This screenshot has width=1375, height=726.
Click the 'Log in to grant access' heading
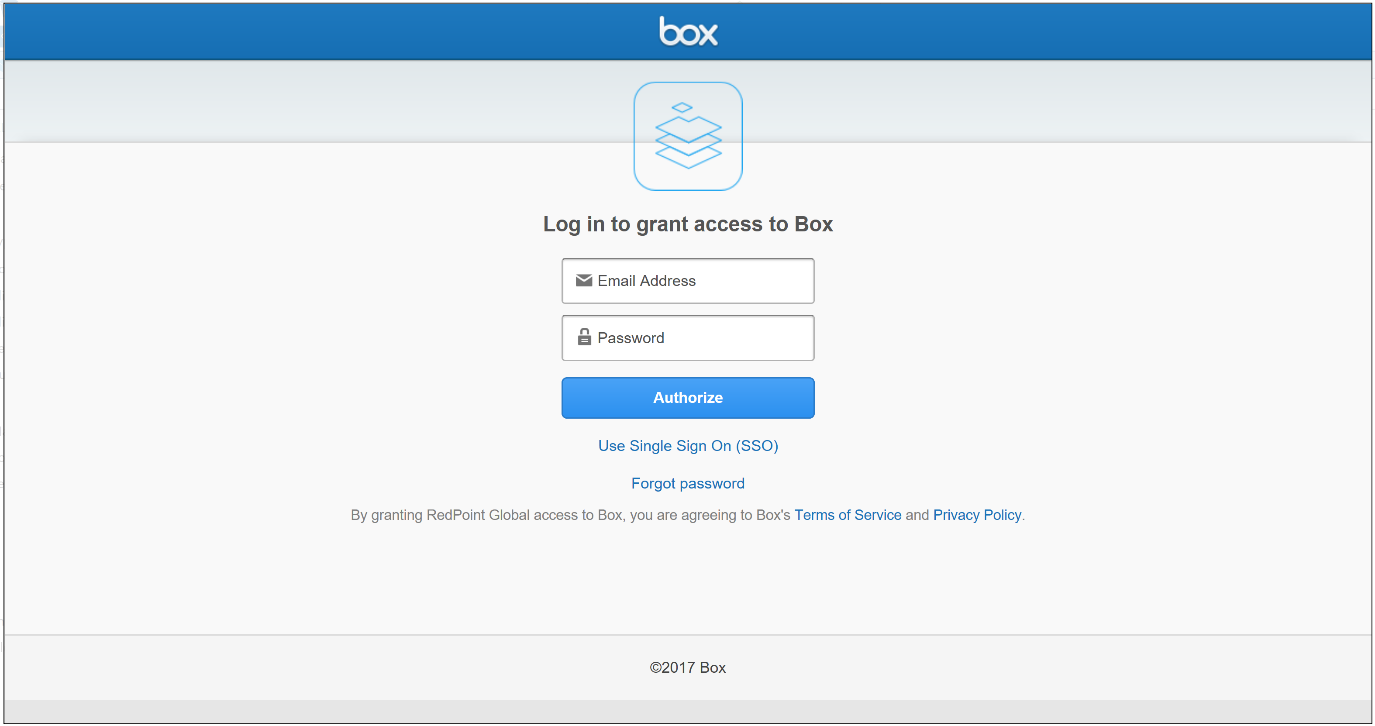[688, 224]
